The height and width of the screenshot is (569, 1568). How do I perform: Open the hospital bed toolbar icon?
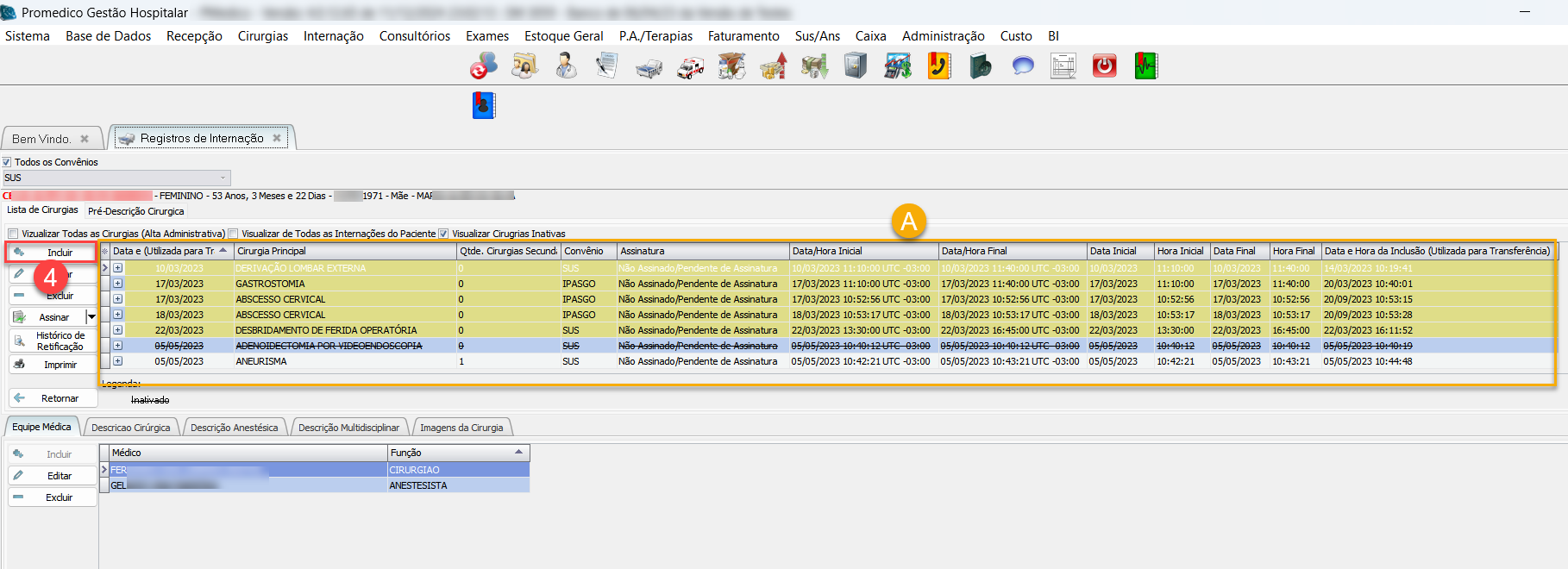click(649, 67)
